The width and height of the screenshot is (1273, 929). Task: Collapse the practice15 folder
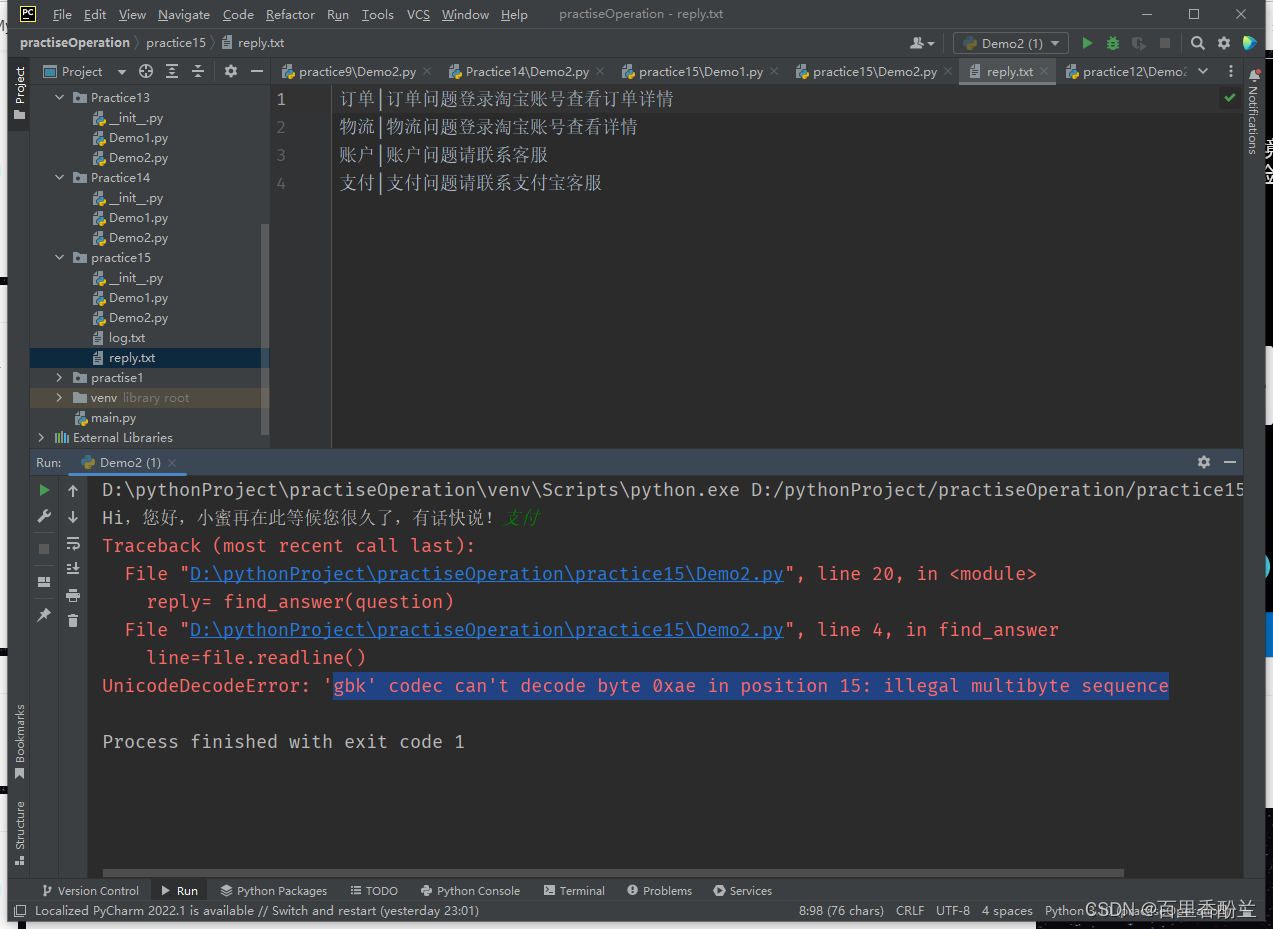point(59,257)
